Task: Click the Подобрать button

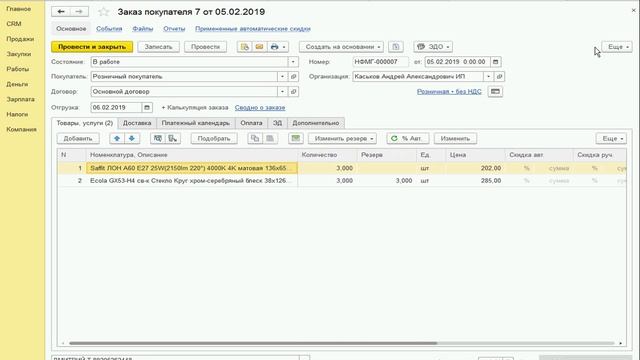Action: coord(214,138)
